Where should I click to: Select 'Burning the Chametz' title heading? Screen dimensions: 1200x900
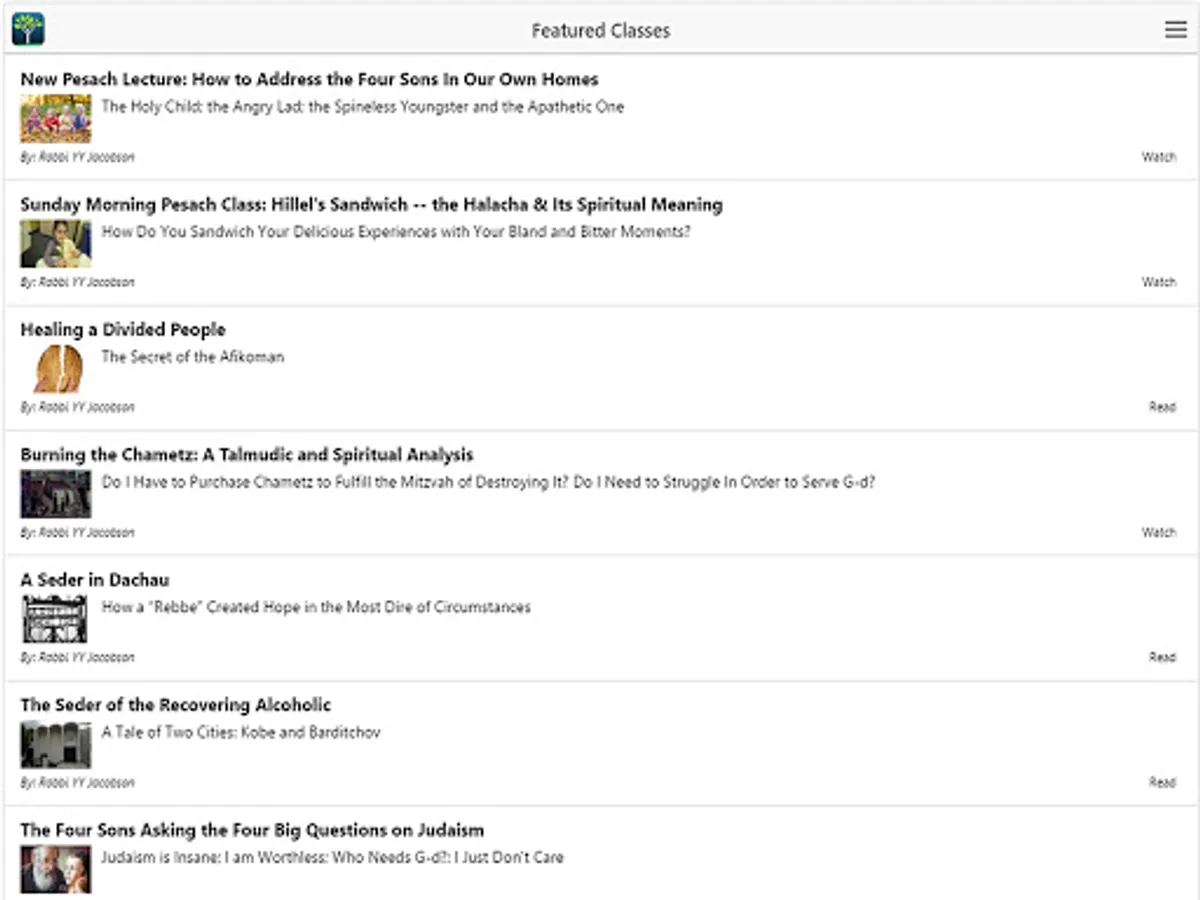point(246,455)
